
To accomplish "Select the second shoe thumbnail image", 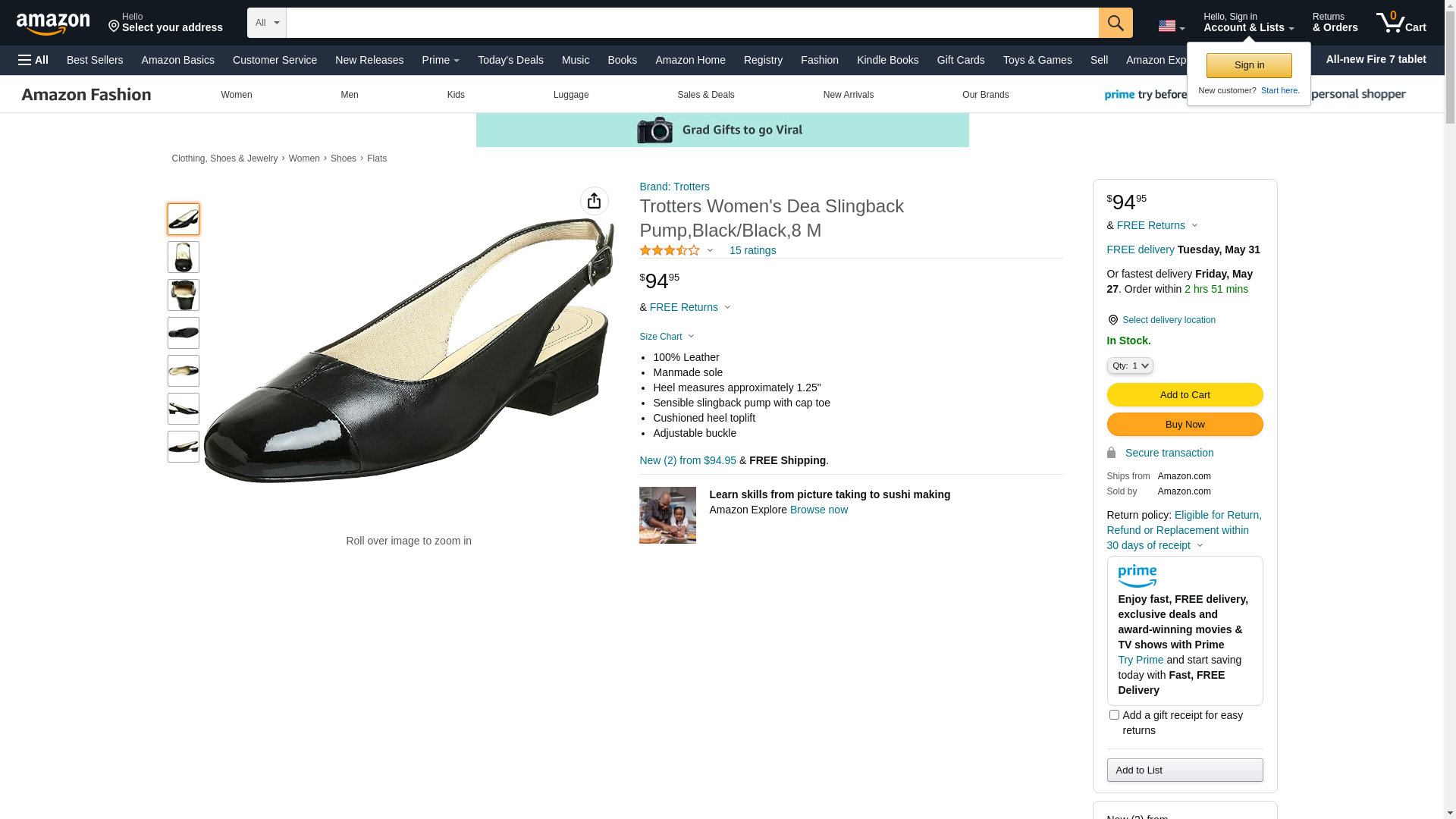I will [184, 257].
